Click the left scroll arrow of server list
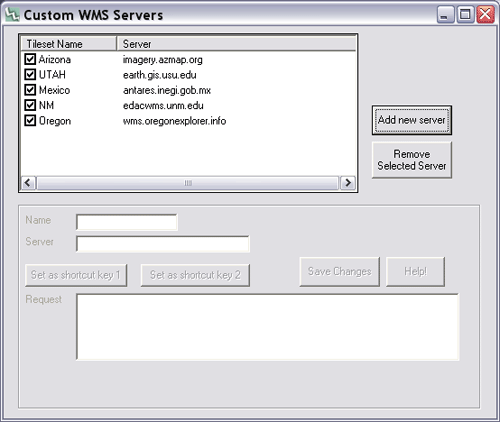The image size is (500, 422). tap(28, 183)
